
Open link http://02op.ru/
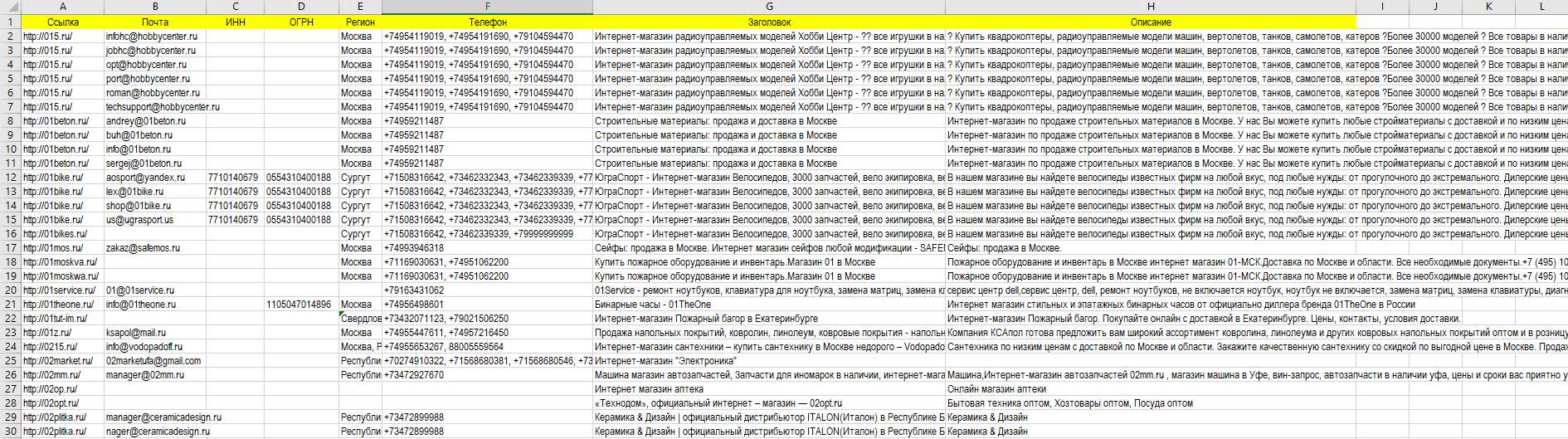50,389
